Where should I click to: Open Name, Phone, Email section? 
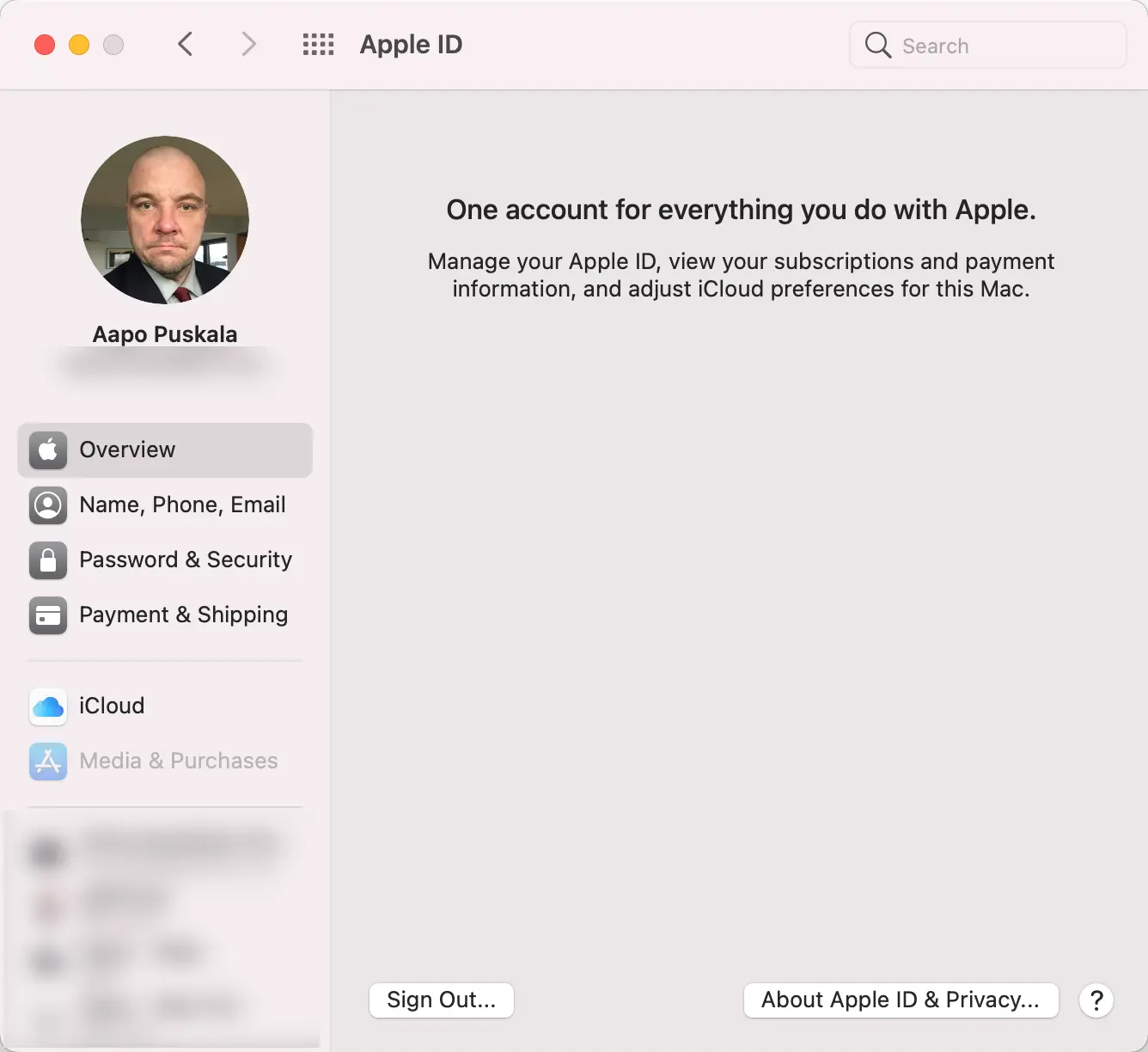[x=165, y=505]
